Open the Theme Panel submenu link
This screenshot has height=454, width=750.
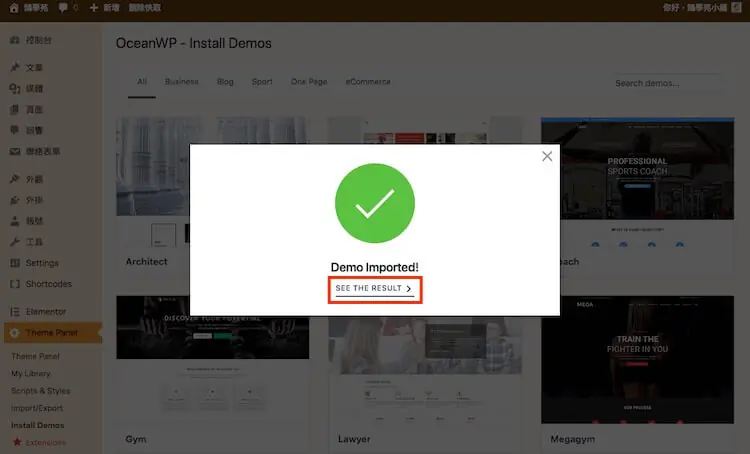point(35,356)
